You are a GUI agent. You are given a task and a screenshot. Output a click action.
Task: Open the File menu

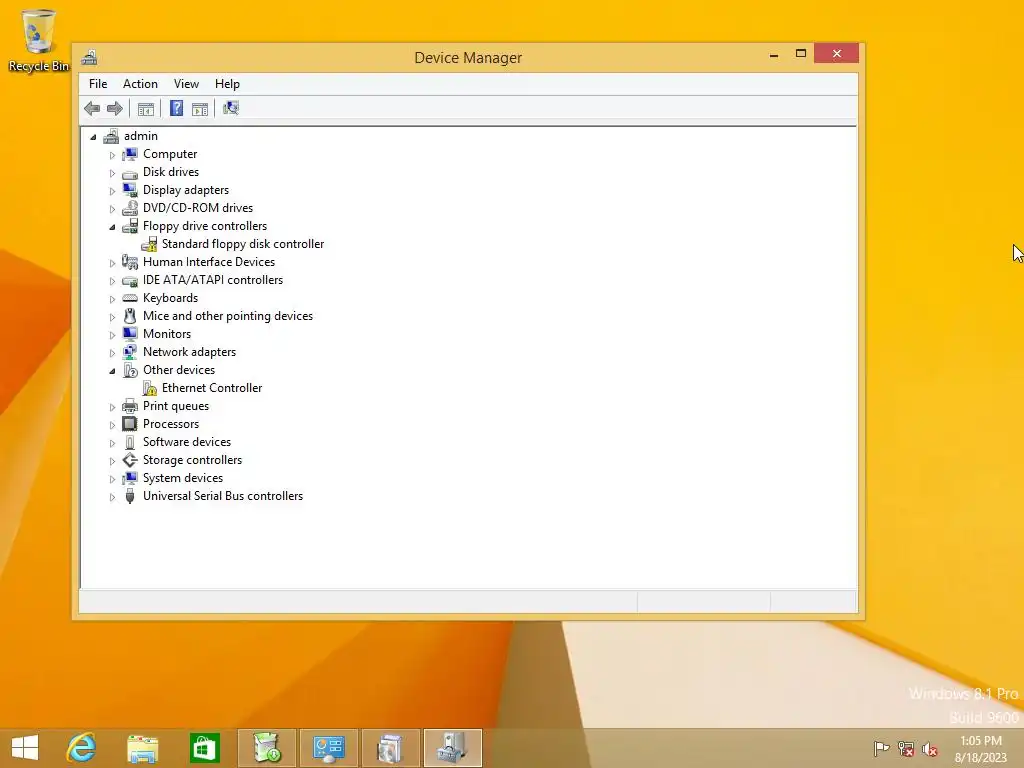[x=98, y=84]
